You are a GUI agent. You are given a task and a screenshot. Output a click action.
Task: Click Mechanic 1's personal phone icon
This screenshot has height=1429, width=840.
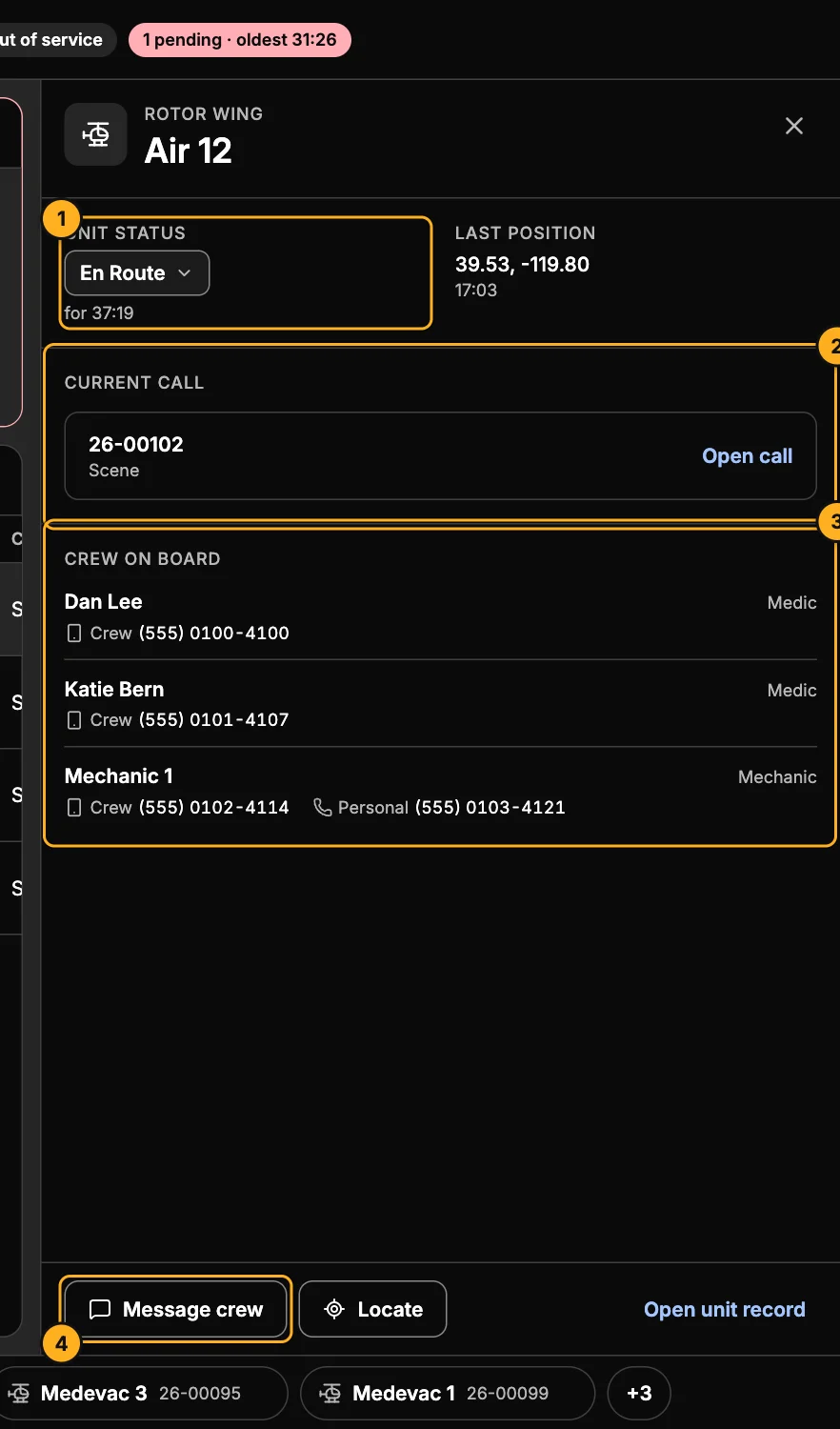pyautogui.click(x=323, y=808)
